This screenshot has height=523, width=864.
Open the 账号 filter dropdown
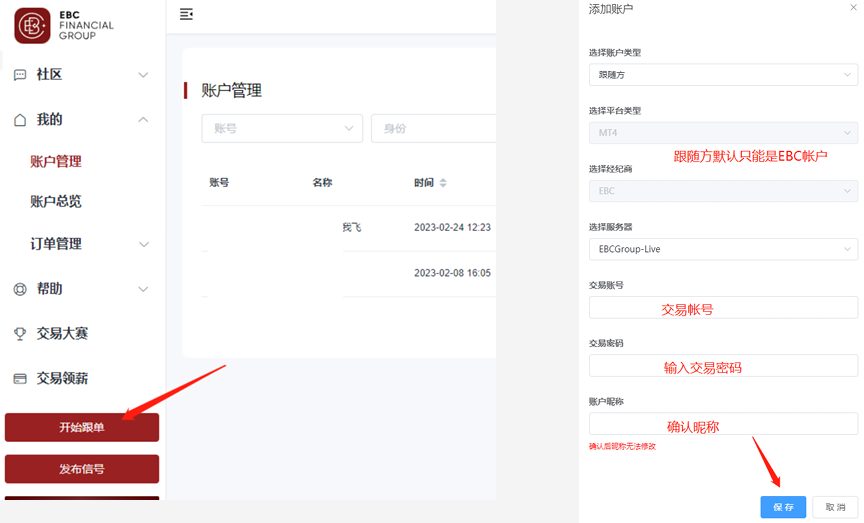point(282,128)
